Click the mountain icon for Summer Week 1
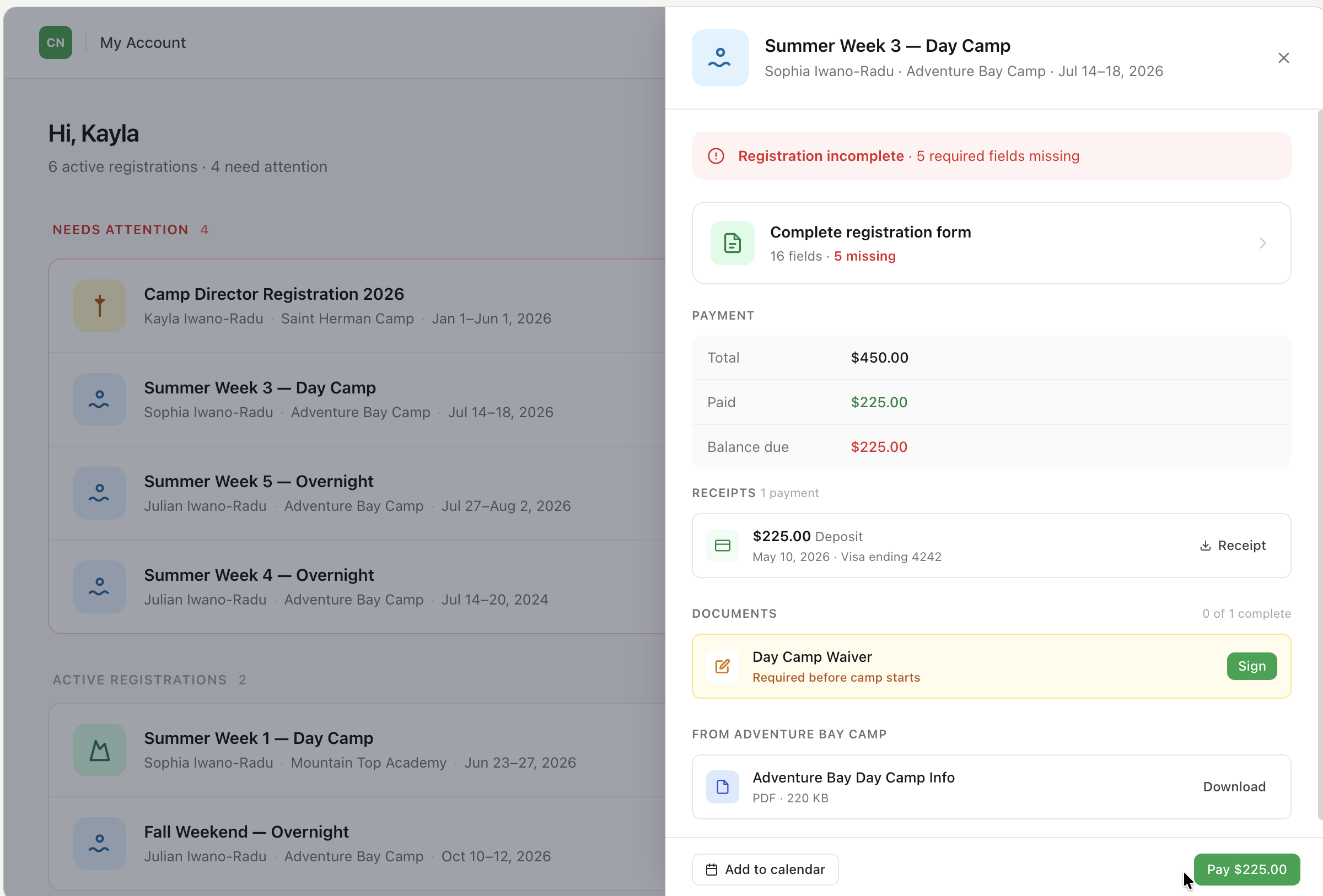Image resolution: width=1323 pixels, height=896 pixels. click(x=100, y=750)
